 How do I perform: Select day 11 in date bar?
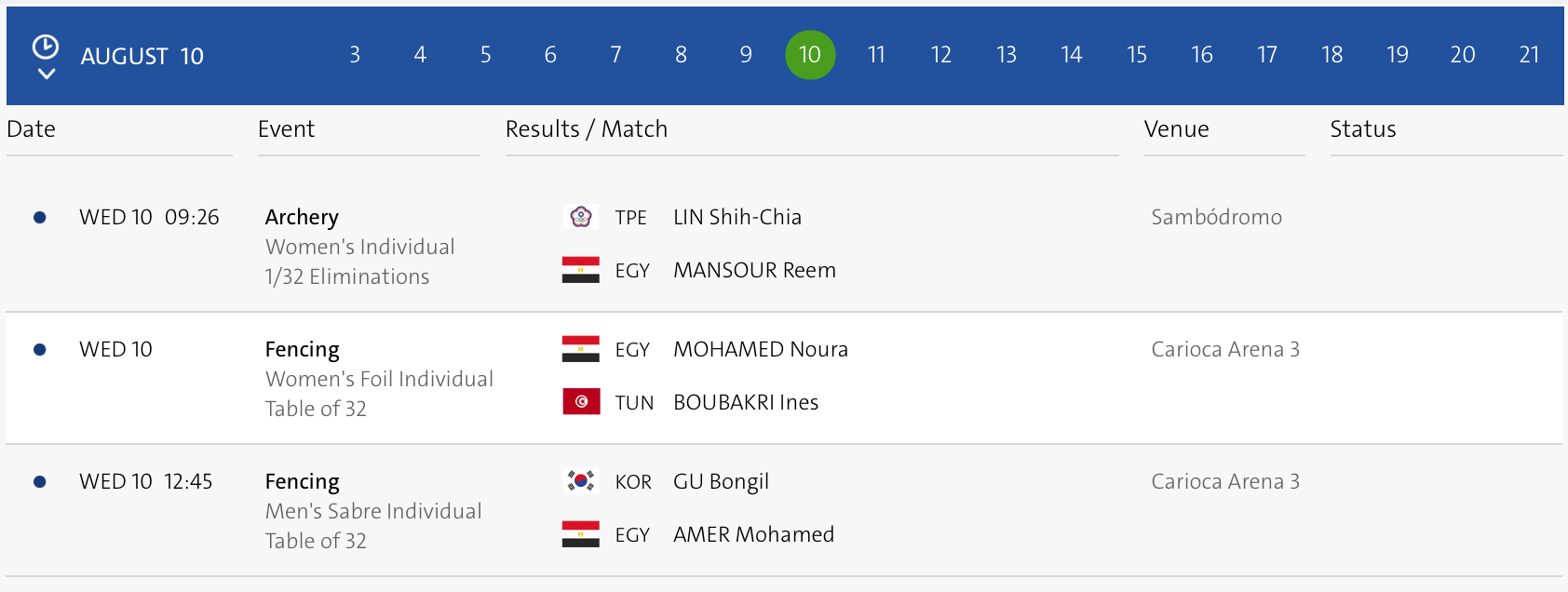point(876,55)
